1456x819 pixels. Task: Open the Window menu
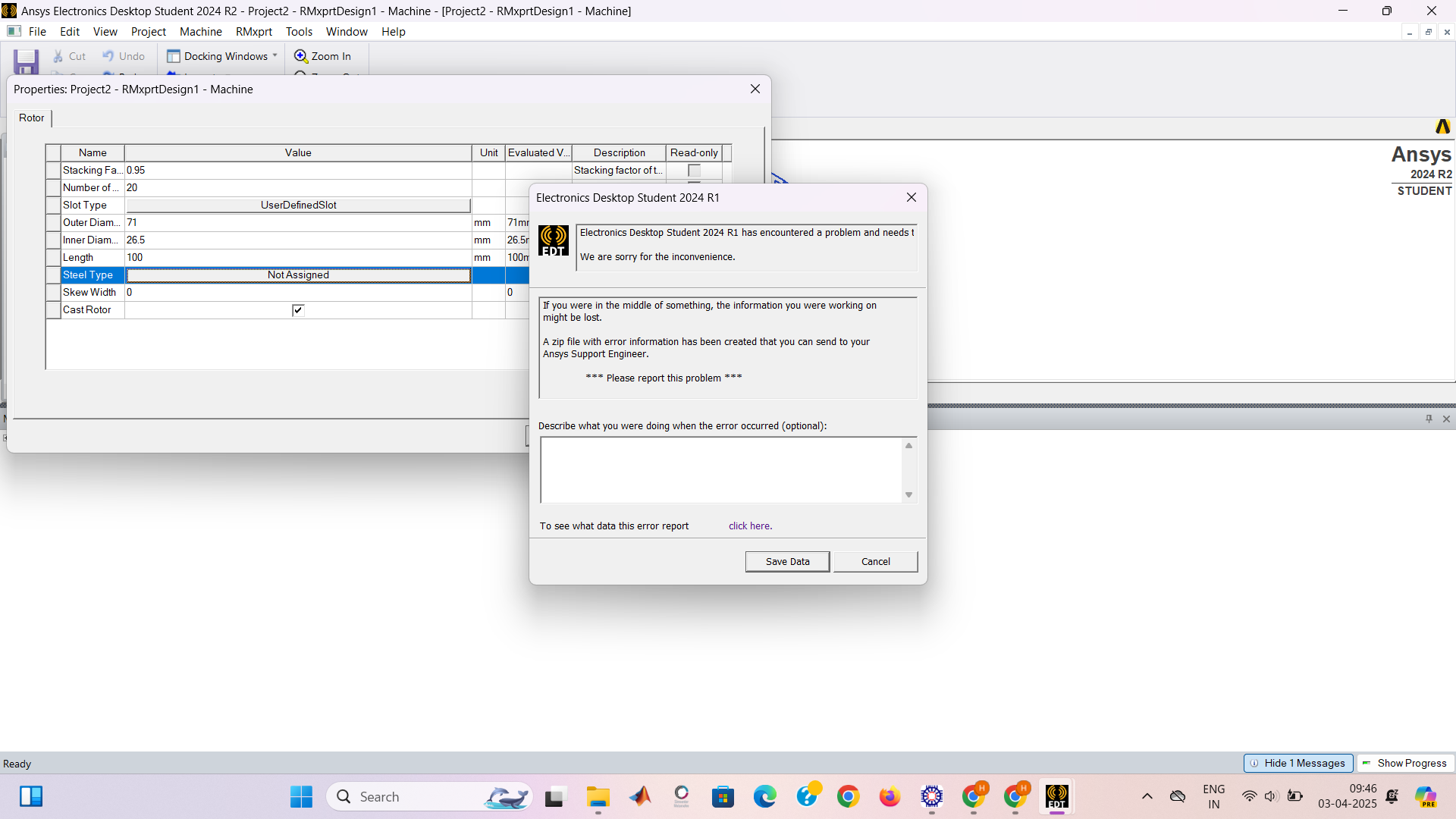click(x=347, y=32)
